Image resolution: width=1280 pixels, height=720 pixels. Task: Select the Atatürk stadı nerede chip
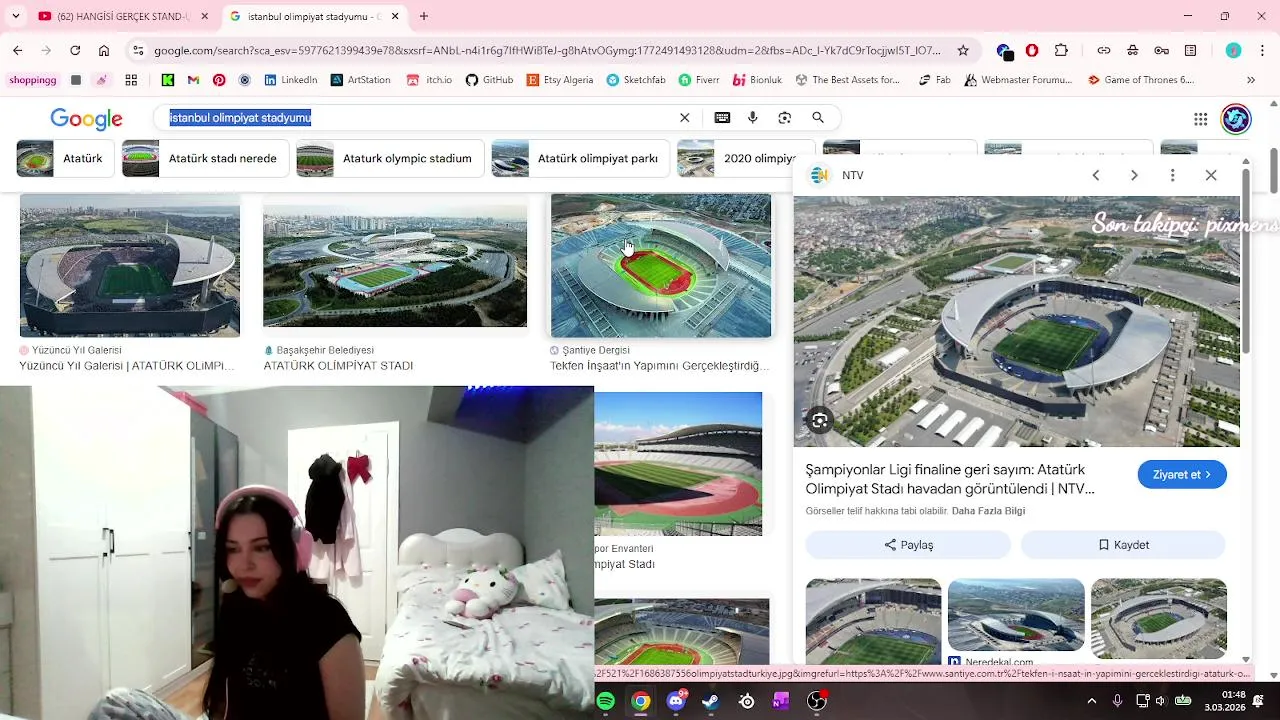pyautogui.click(x=204, y=159)
